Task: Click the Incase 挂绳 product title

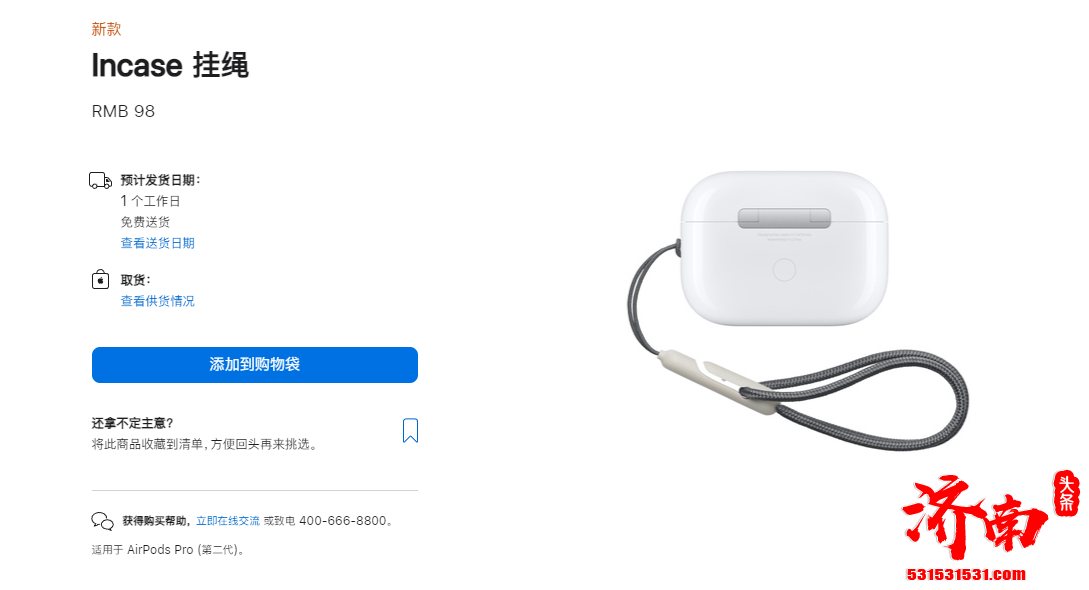Action: click(170, 65)
